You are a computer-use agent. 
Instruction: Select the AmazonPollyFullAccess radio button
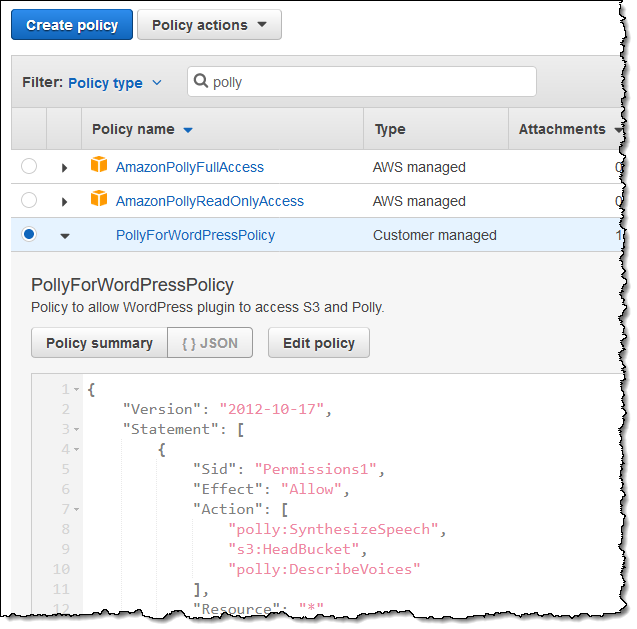(x=29, y=167)
